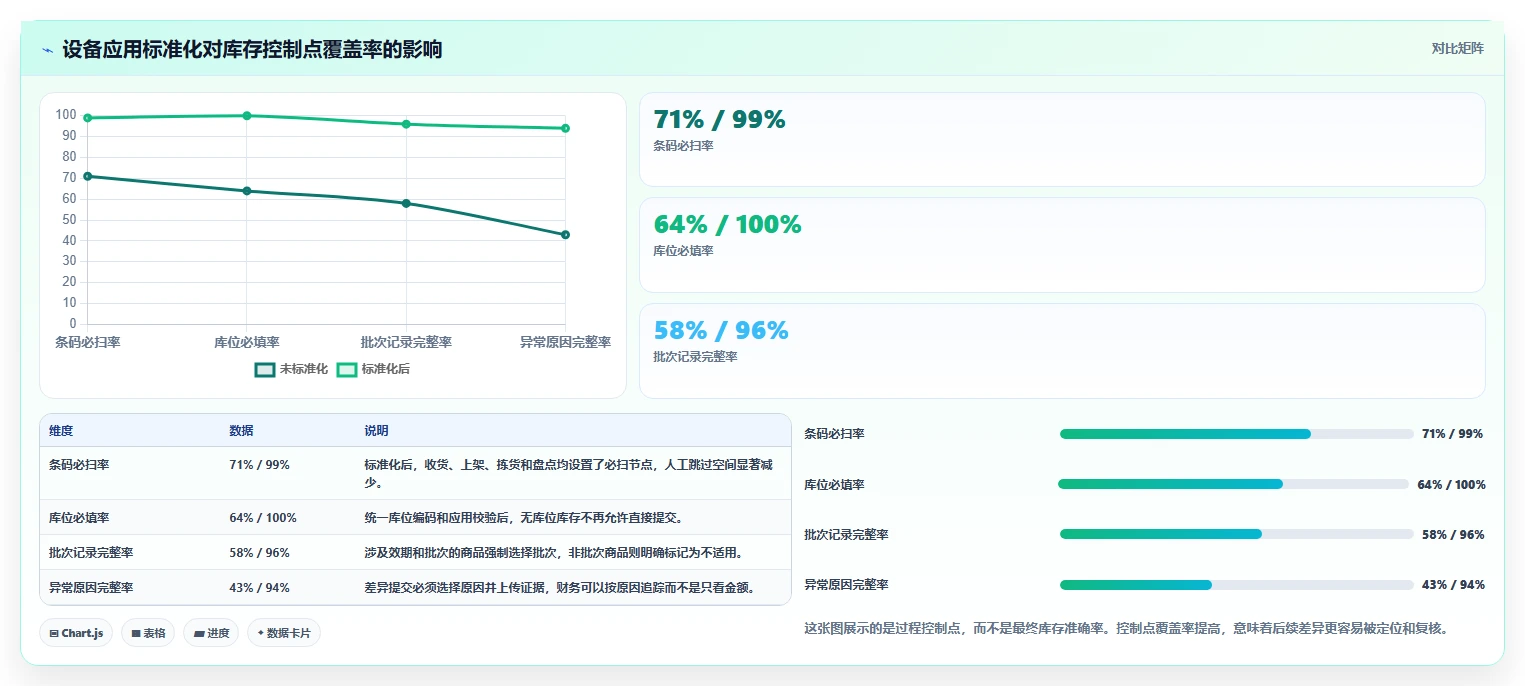Screen dimensions: 1525x686
Task: Toggle the 未标准化 legend item
Action: click(x=291, y=369)
